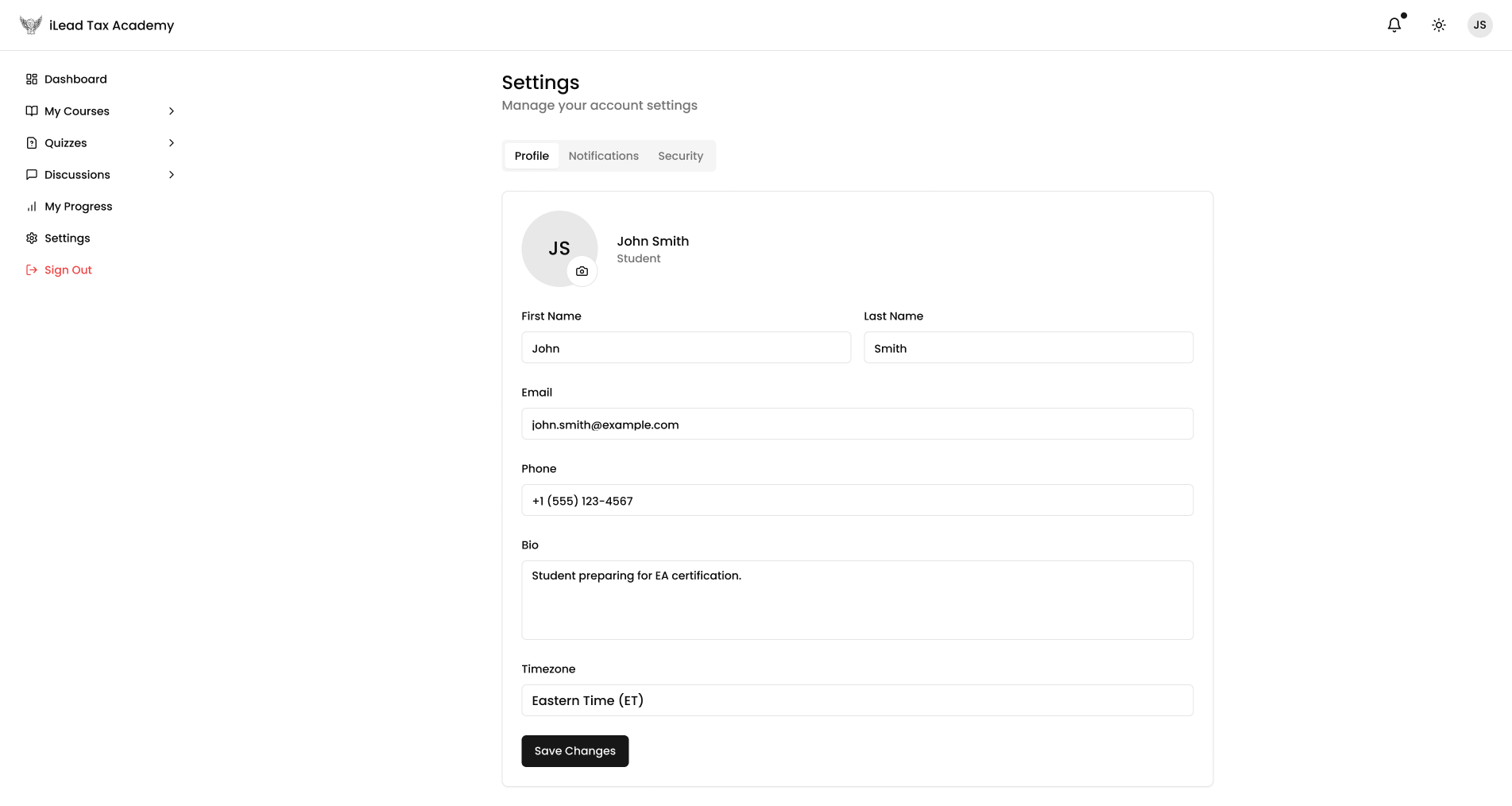Expand the Quizzes submenu chevron
The height and width of the screenshot is (806, 1512).
[x=171, y=143]
